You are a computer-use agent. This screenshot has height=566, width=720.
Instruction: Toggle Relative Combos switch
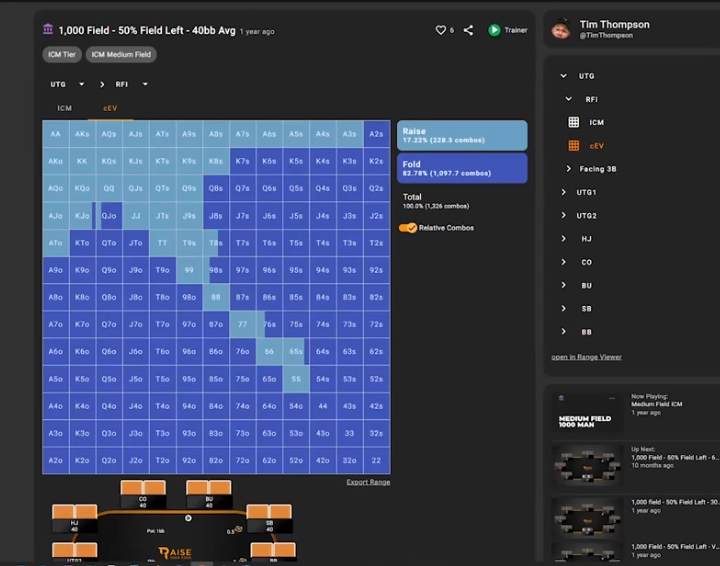click(x=408, y=228)
